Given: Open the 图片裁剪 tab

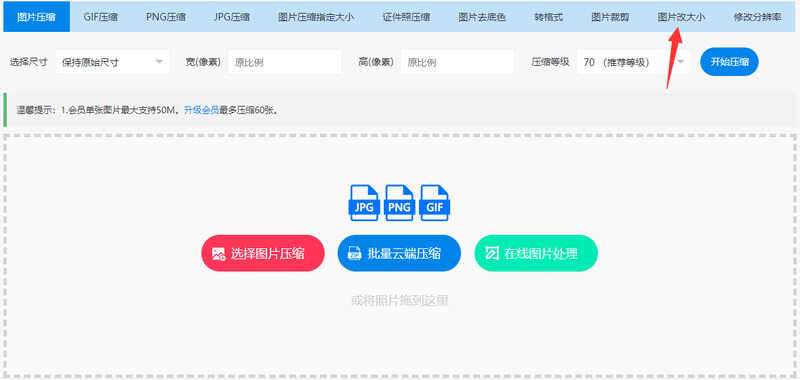Looking at the screenshot, I should [610, 17].
